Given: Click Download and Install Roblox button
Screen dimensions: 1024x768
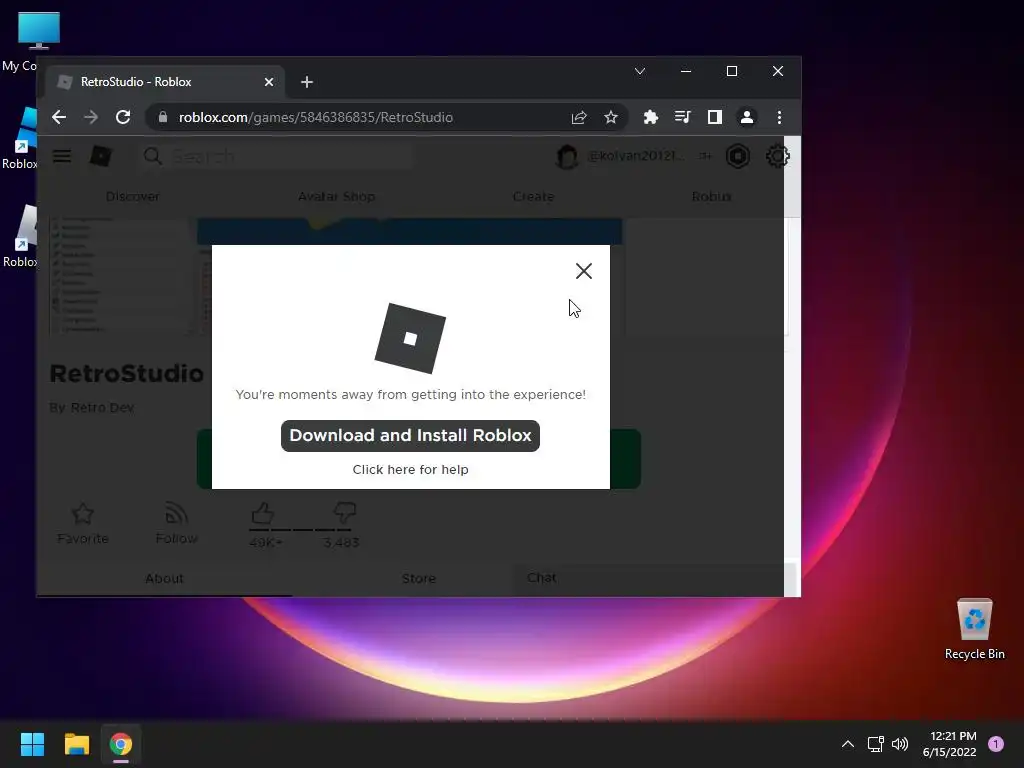Looking at the screenshot, I should click(x=410, y=436).
